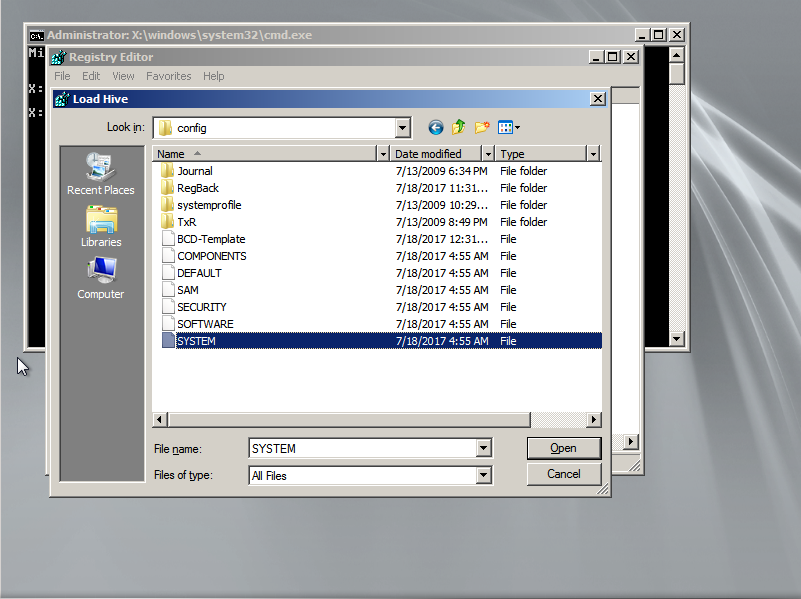
Task: Click cmd window scroll up arrow
Action: (x=676, y=55)
